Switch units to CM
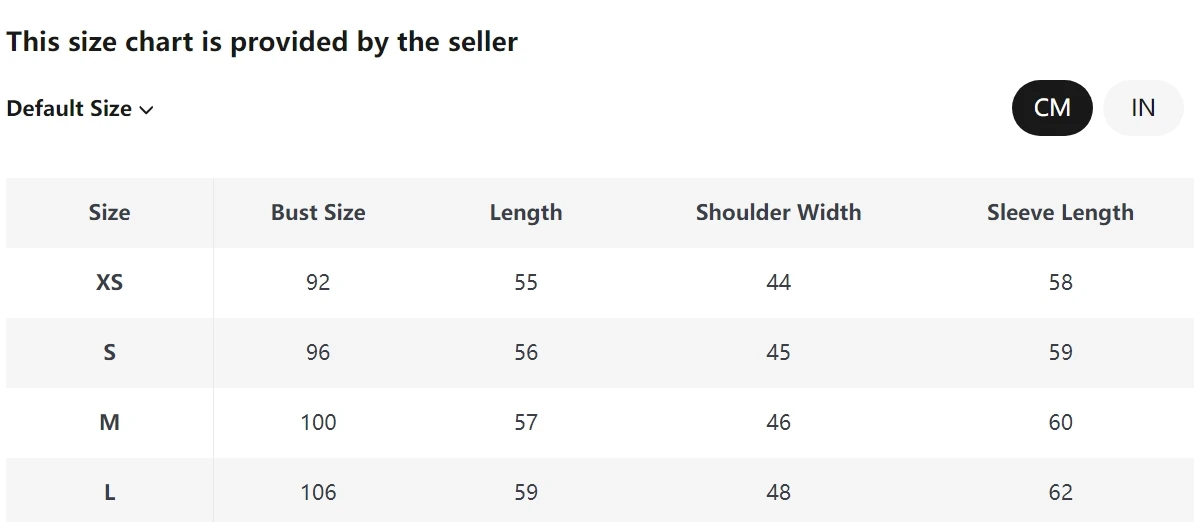This screenshot has height=522, width=1194. click(1052, 108)
